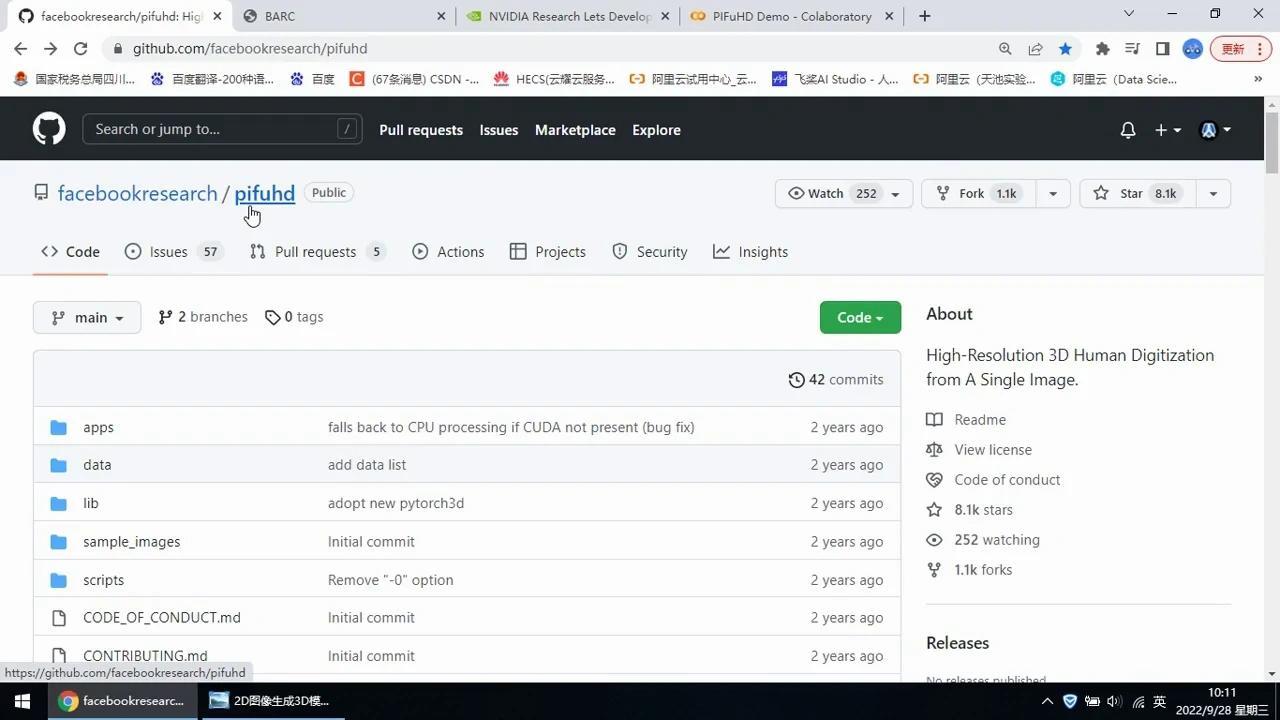Open the View license link
The height and width of the screenshot is (720, 1280).
coord(993,450)
